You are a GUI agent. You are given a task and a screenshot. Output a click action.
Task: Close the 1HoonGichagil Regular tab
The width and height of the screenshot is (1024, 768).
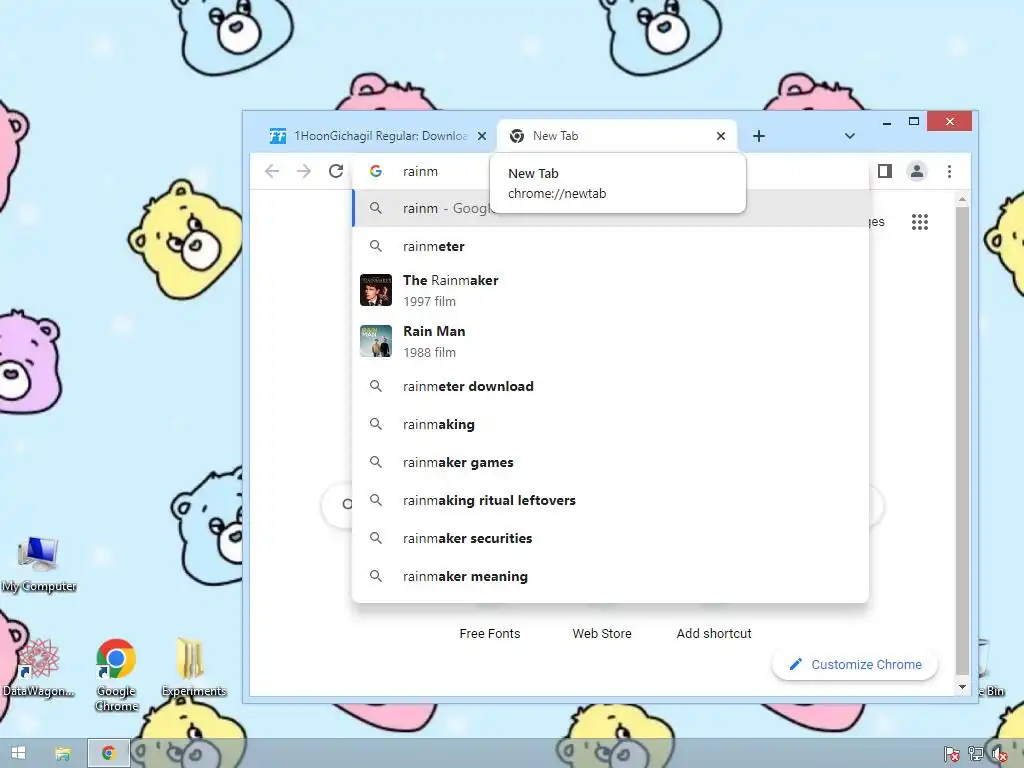click(x=482, y=136)
